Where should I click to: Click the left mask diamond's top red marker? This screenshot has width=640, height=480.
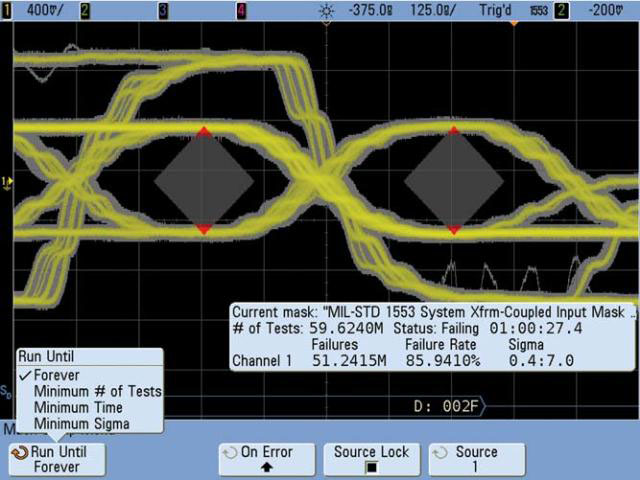pos(204,132)
